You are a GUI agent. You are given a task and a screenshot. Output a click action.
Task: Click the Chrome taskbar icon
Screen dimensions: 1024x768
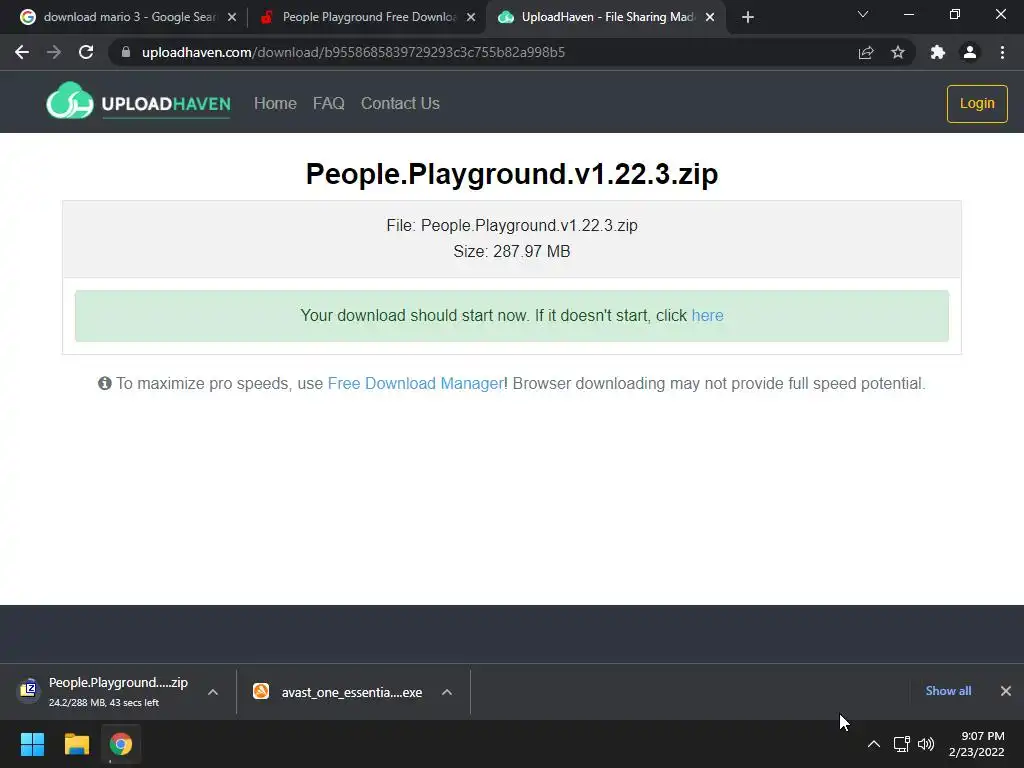click(121, 744)
